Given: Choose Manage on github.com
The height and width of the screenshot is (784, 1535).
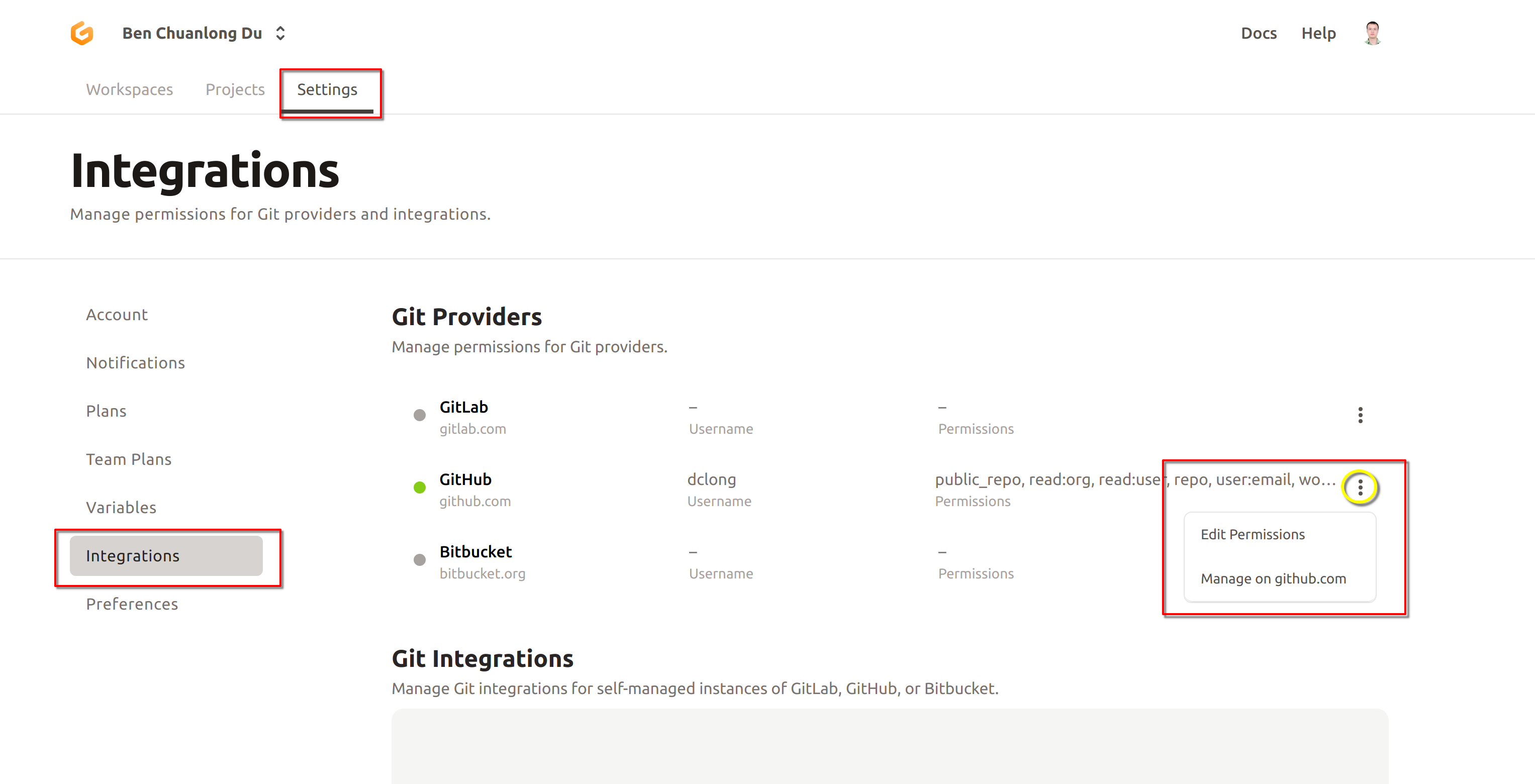Looking at the screenshot, I should pyautogui.click(x=1273, y=578).
